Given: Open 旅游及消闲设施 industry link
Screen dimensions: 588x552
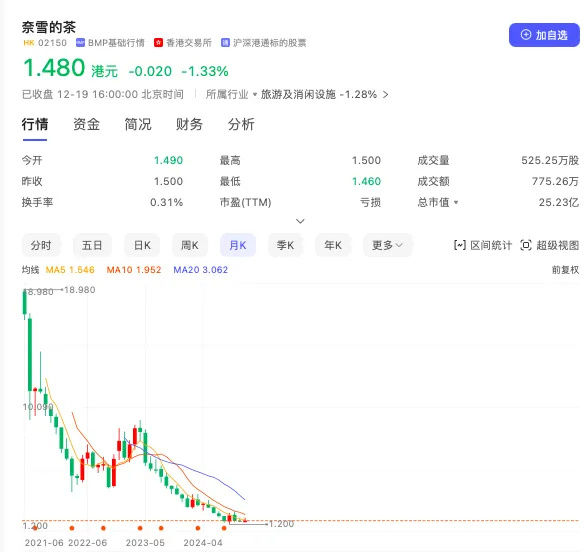Looking at the screenshot, I should (x=298, y=94).
